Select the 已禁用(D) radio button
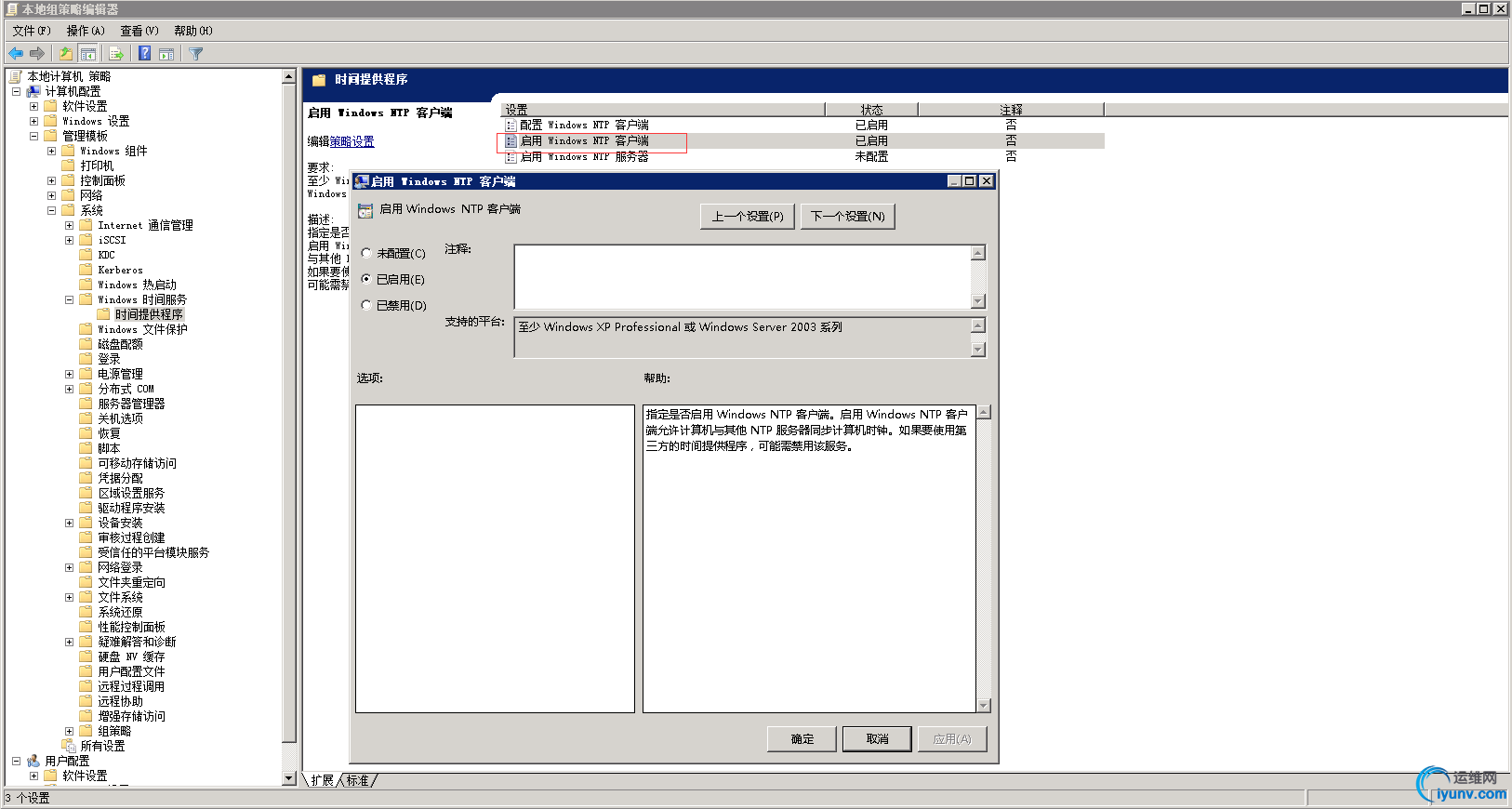The height and width of the screenshot is (809, 1512). point(366,305)
